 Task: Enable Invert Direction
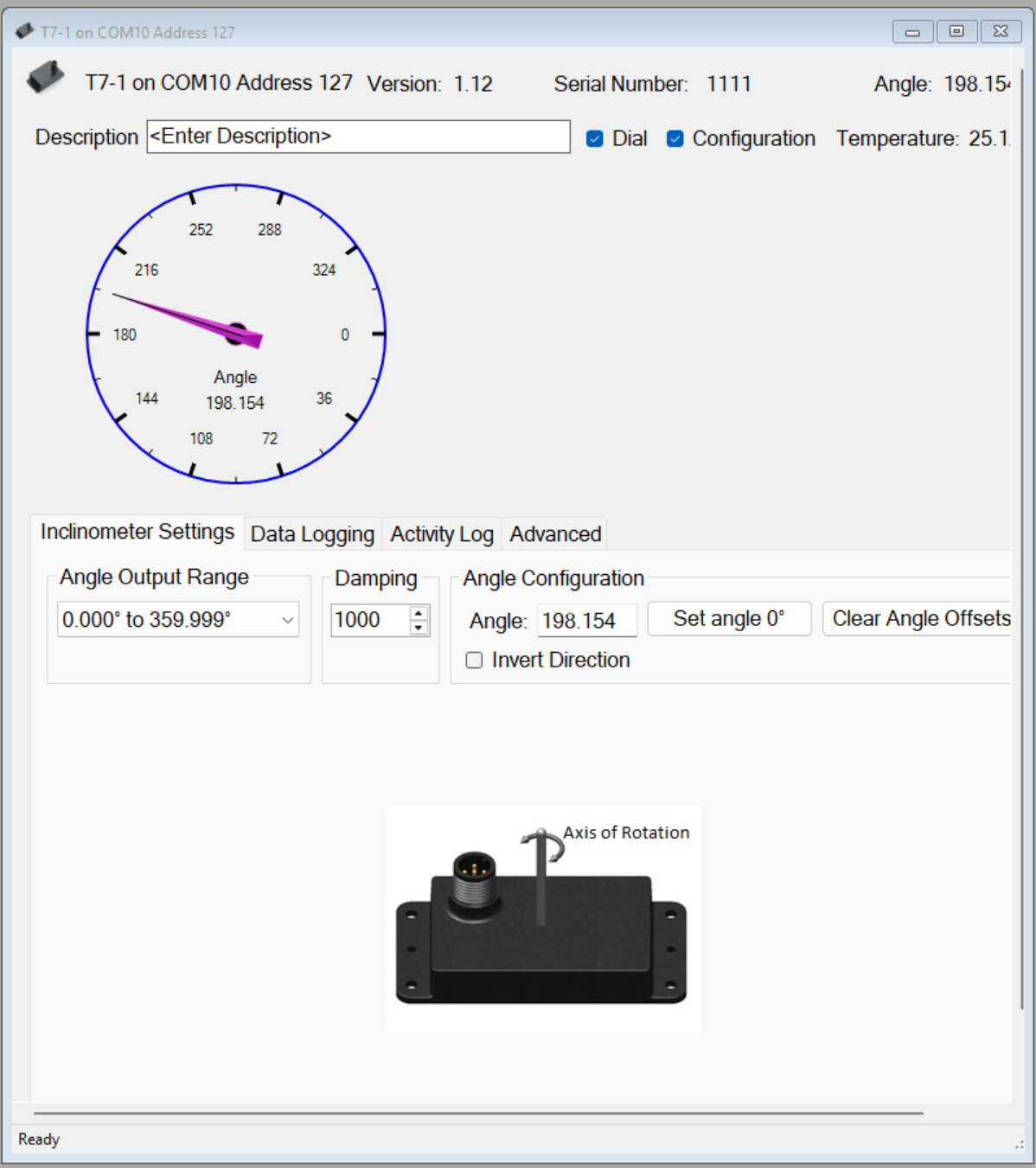[474, 660]
